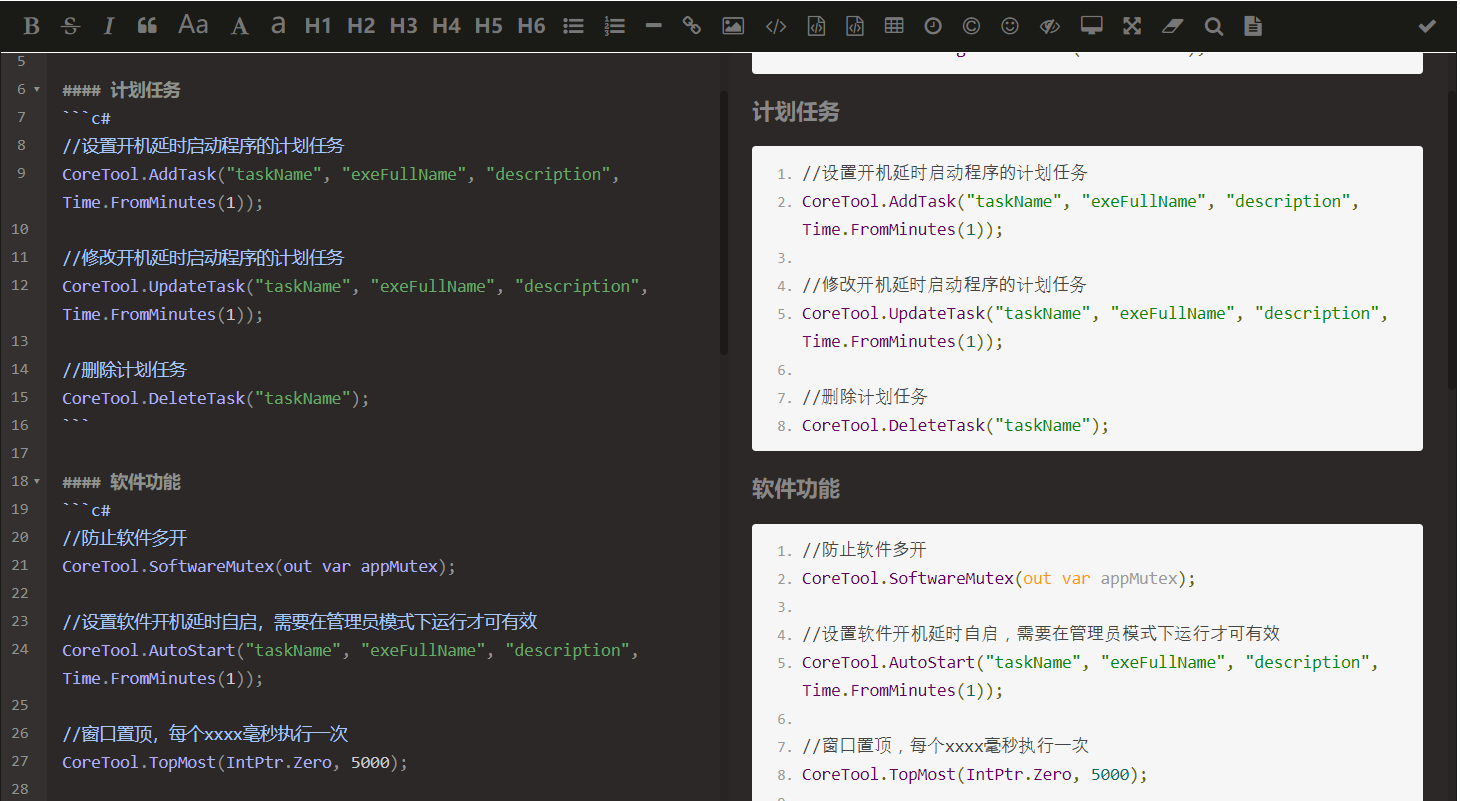Insert an image

point(733,25)
